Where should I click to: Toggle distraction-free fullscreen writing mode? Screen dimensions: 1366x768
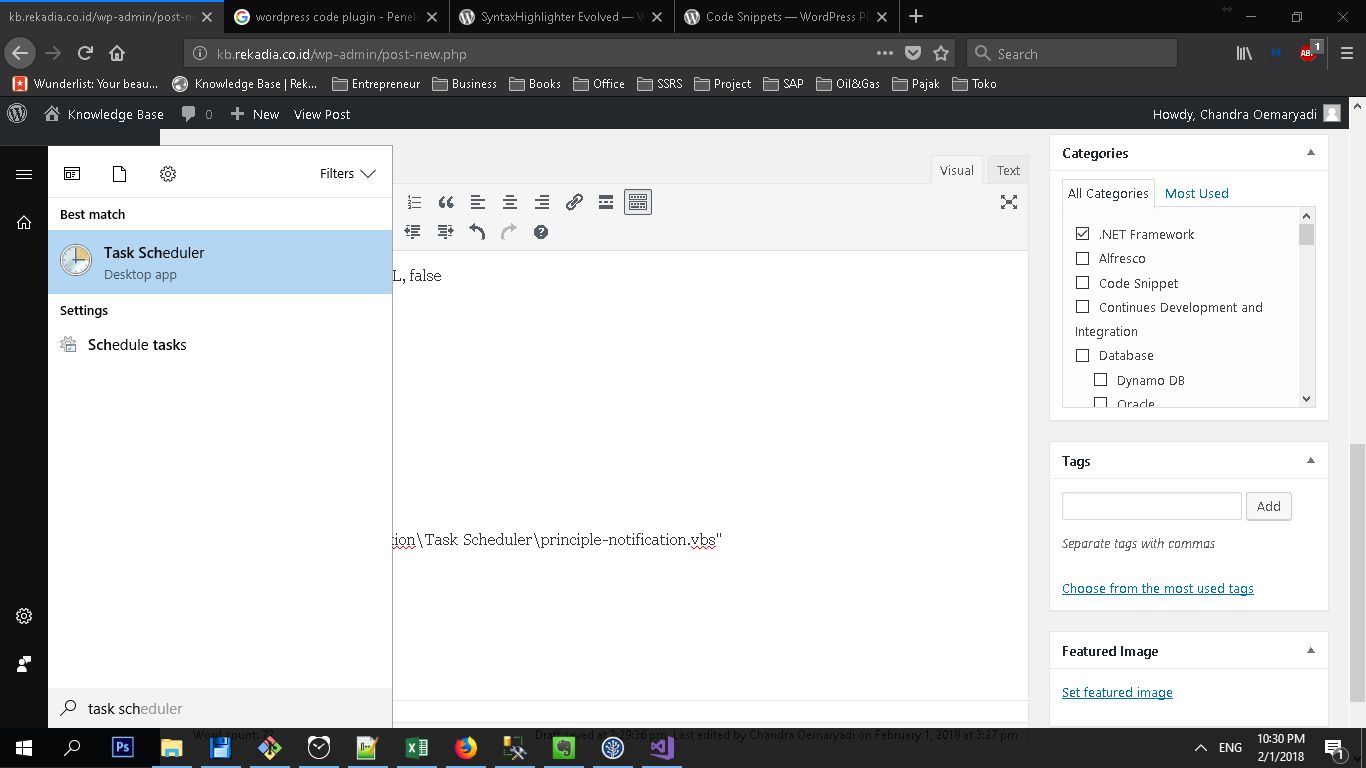point(1009,202)
